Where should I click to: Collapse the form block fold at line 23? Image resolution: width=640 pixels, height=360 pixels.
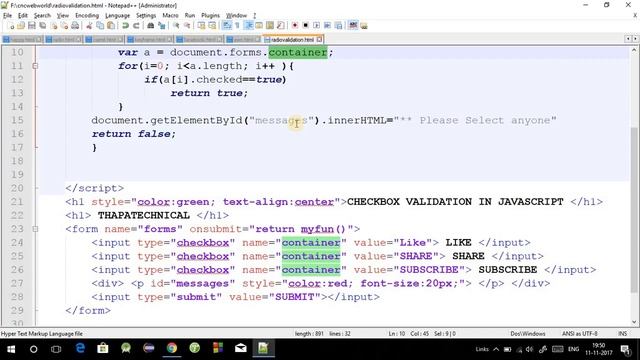click(x=35, y=229)
